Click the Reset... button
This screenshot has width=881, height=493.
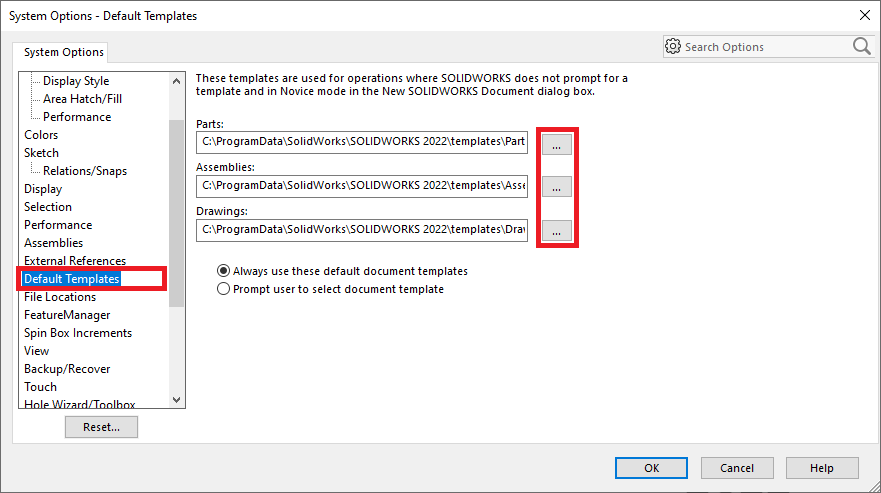(101, 427)
